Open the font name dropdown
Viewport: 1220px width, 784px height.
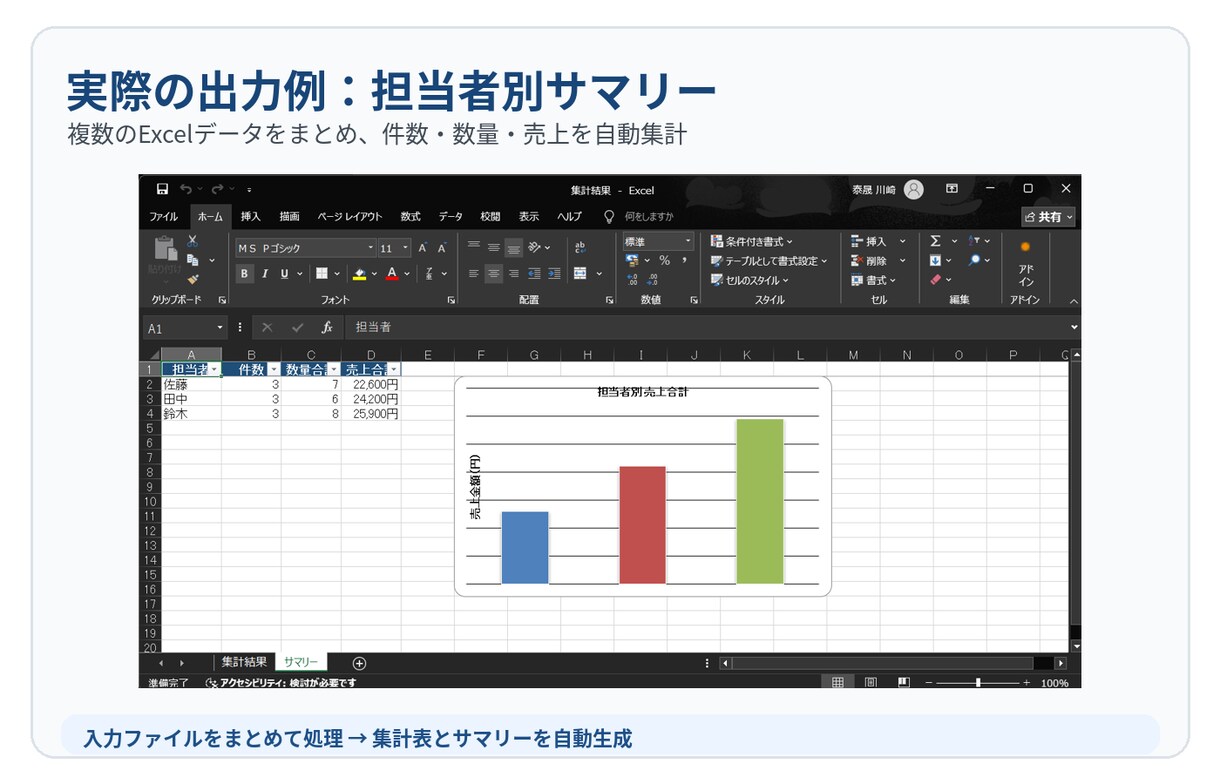(370, 248)
